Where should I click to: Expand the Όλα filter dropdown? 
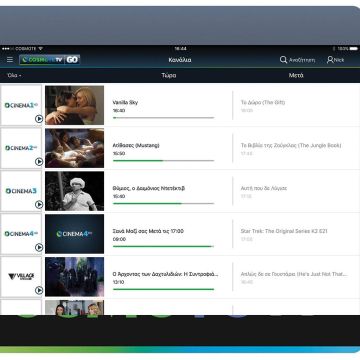click(x=14, y=75)
